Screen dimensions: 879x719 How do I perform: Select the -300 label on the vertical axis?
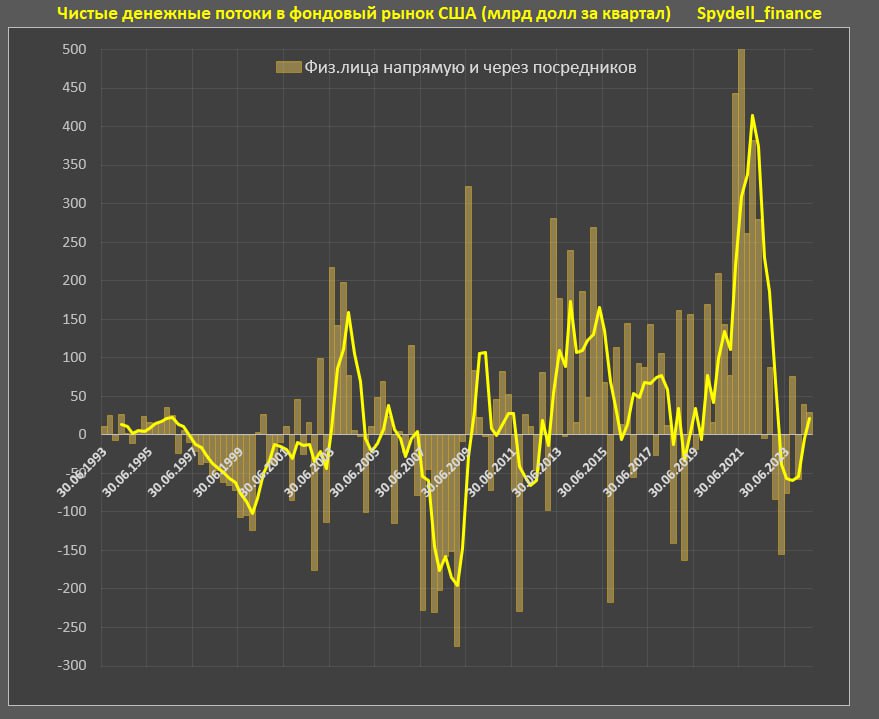tap(72, 666)
